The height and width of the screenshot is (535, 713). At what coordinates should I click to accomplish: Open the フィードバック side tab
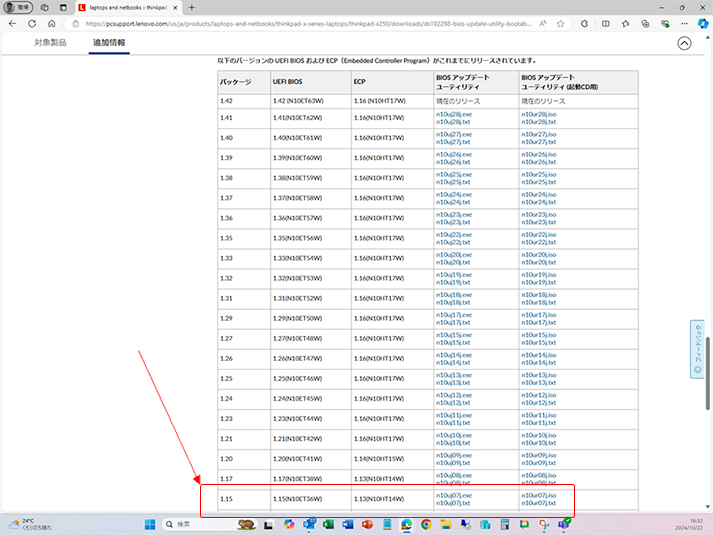pos(697,349)
